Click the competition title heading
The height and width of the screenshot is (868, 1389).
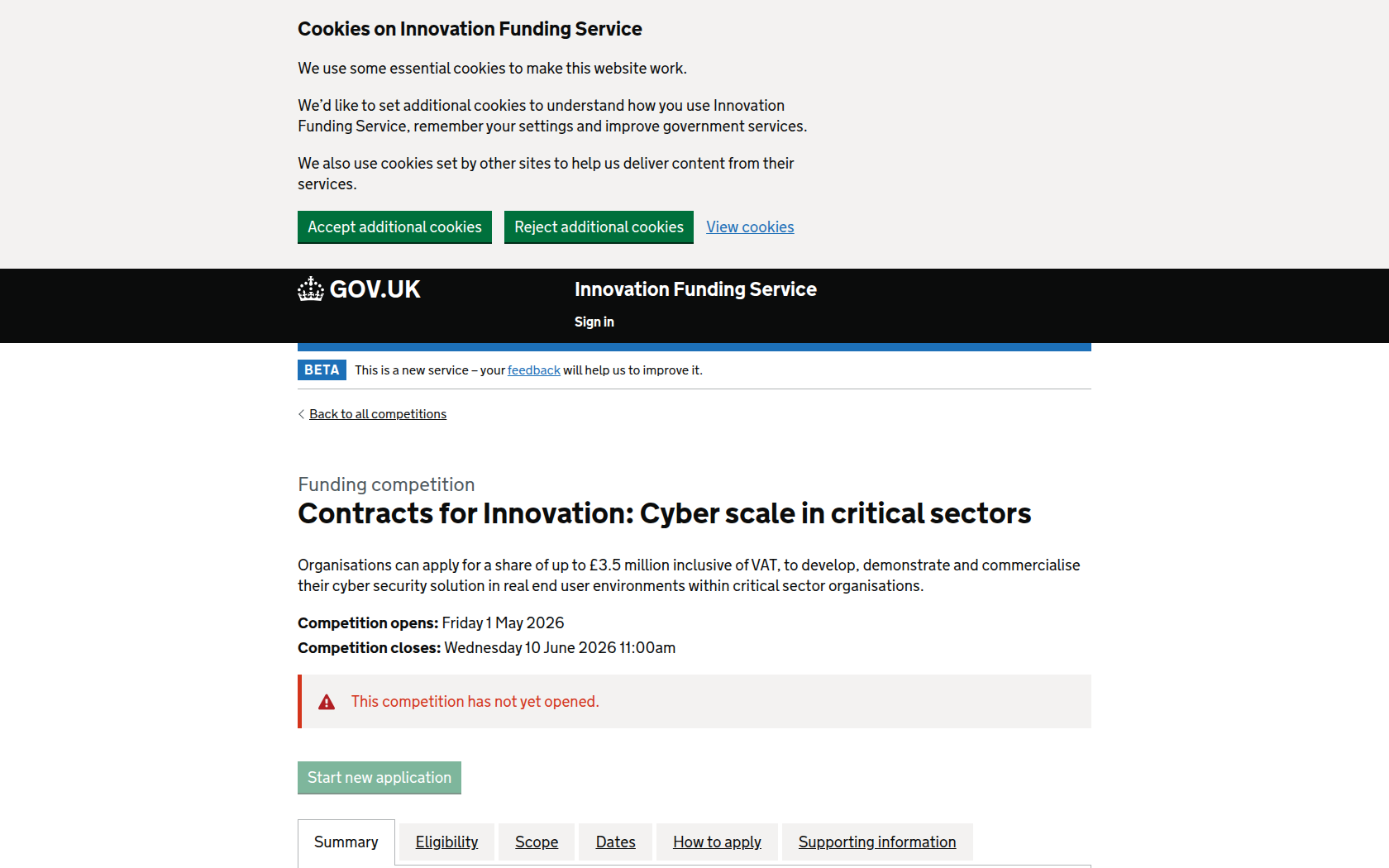click(664, 513)
